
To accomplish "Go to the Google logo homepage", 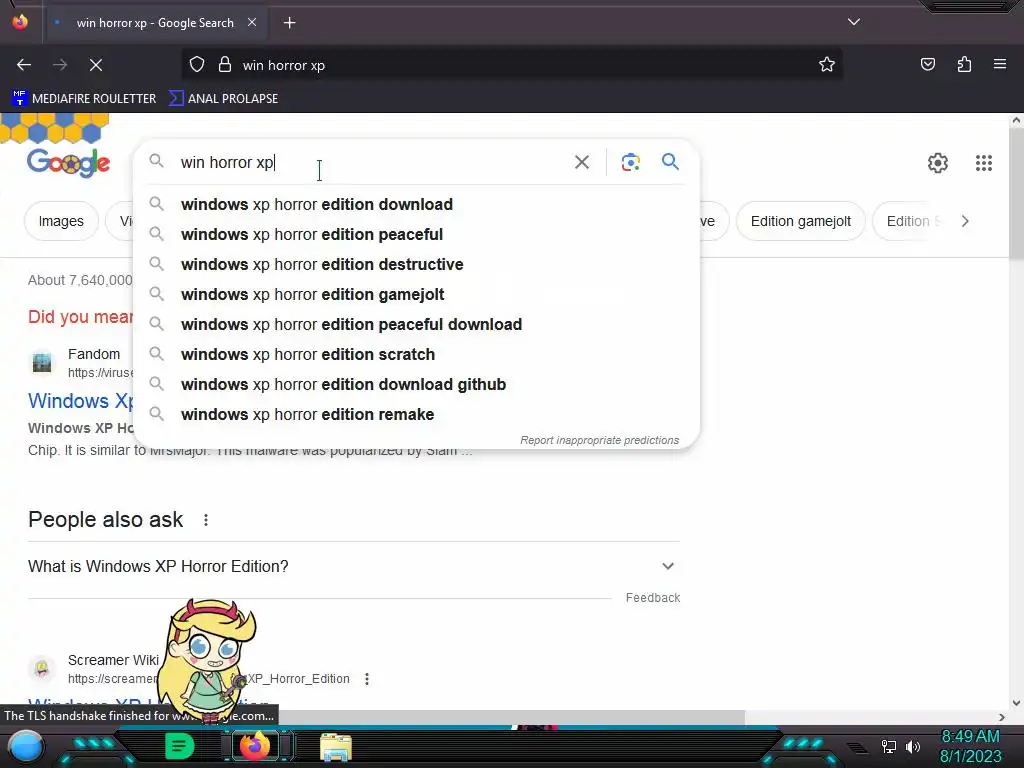I will click(69, 163).
